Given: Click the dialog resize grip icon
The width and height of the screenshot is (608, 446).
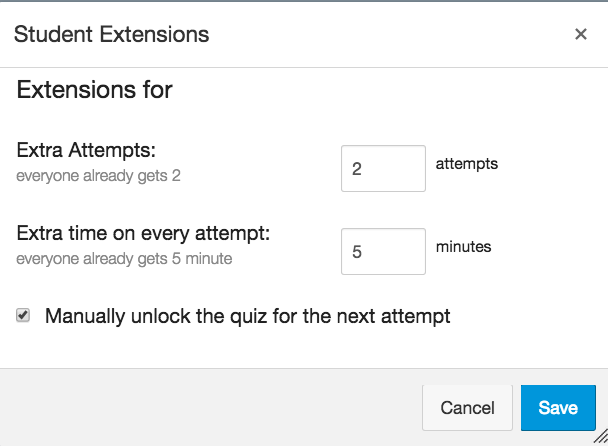Looking at the screenshot, I should [x=600, y=438].
